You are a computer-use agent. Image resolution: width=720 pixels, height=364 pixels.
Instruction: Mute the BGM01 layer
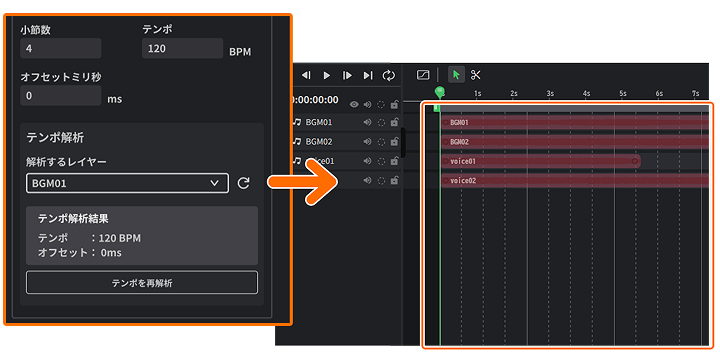click(x=367, y=123)
